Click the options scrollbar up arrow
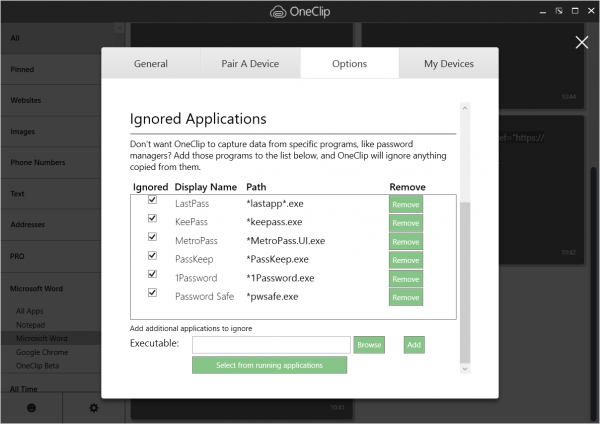This screenshot has height=424, width=600. (x=465, y=109)
